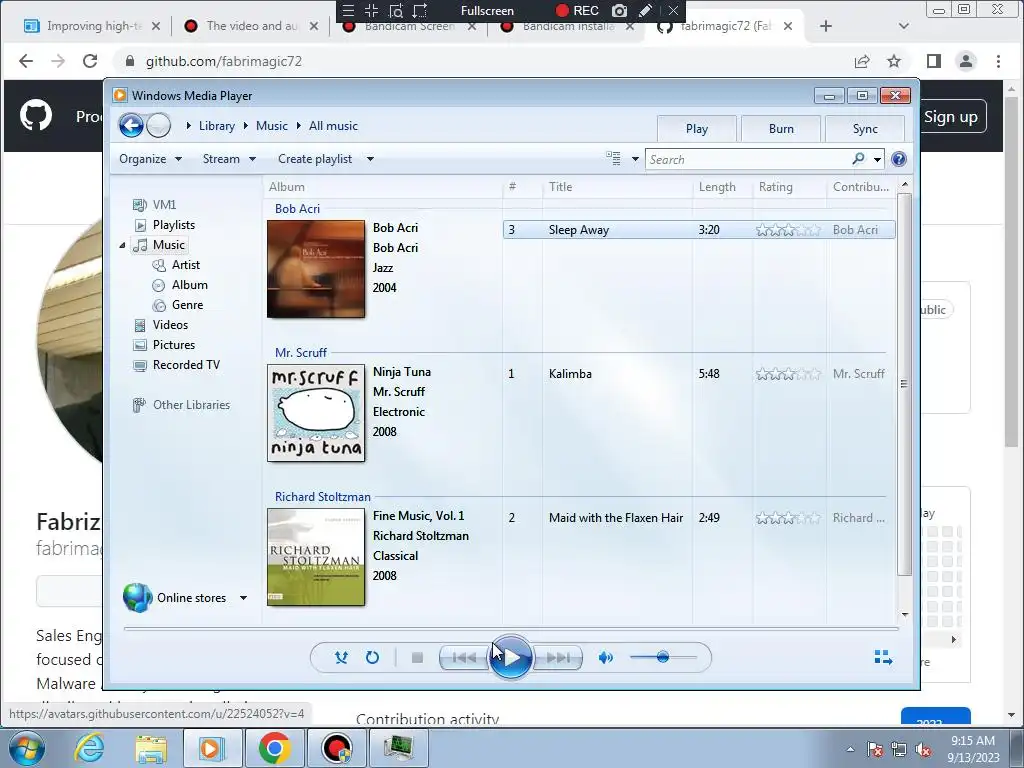Click the View options icon
This screenshot has height=768, width=1024.
tap(613, 159)
